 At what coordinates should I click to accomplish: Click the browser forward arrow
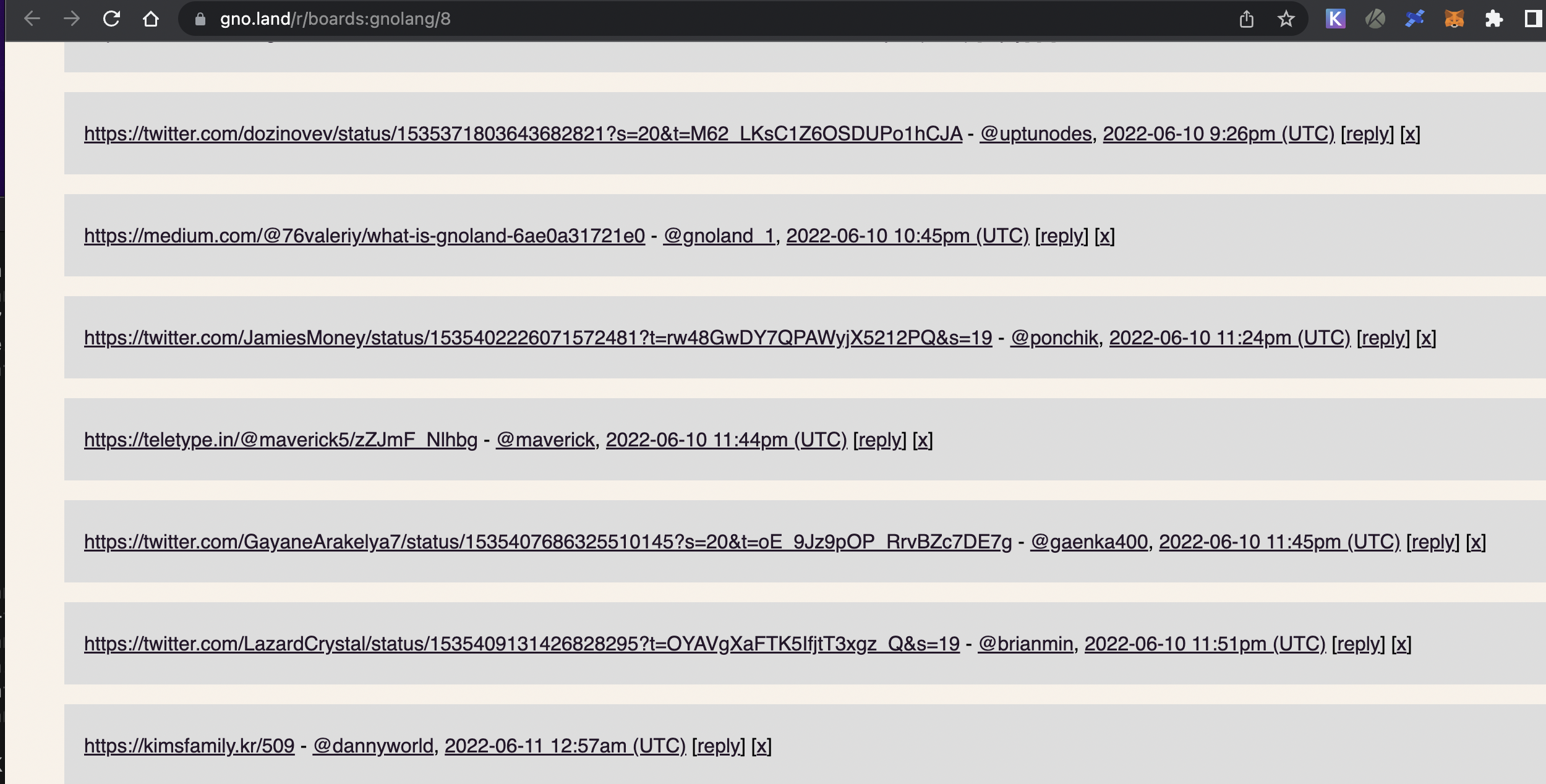[x=72, y=19]
